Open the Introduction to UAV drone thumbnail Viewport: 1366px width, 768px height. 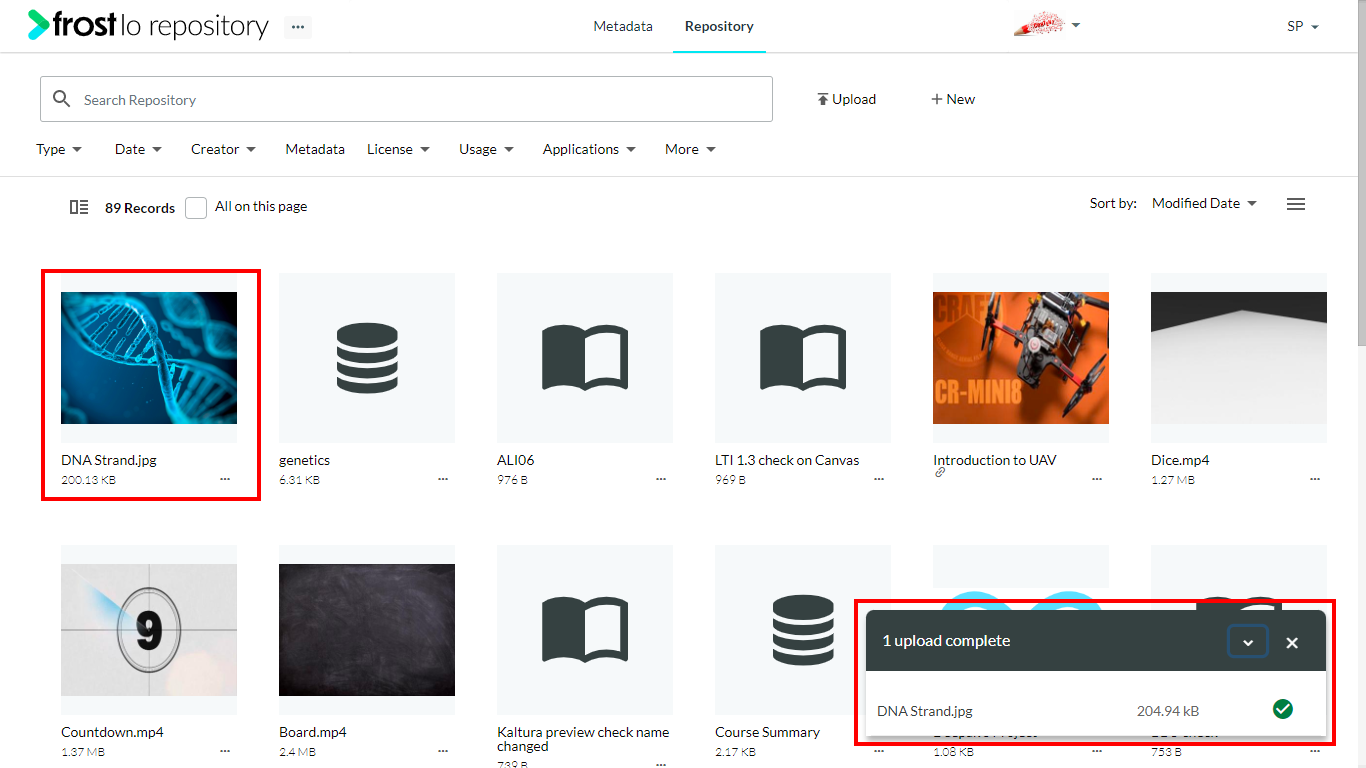[x=1021, y=358]
